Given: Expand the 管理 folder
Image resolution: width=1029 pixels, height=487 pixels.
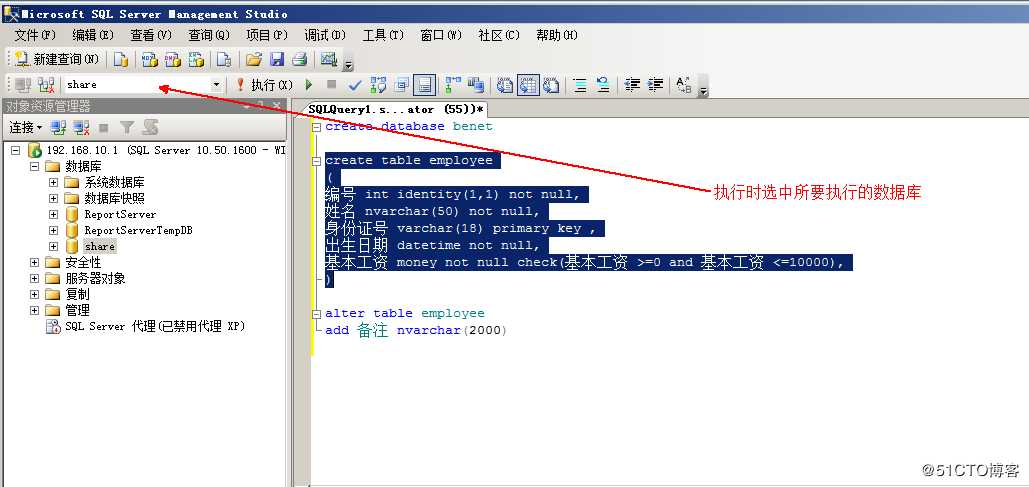Looking at the screenshot, I should tap(34, 310).
